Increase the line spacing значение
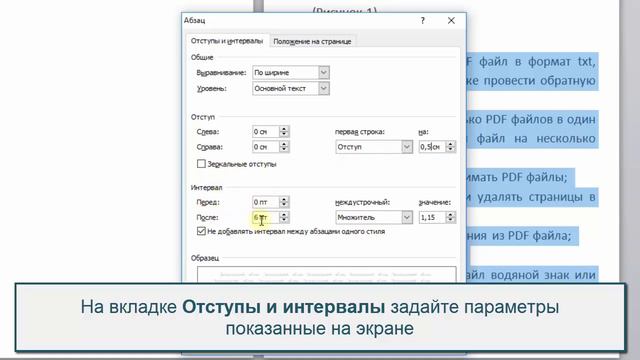The height and width of the screenshot is (360, 640). click(451, 215)
